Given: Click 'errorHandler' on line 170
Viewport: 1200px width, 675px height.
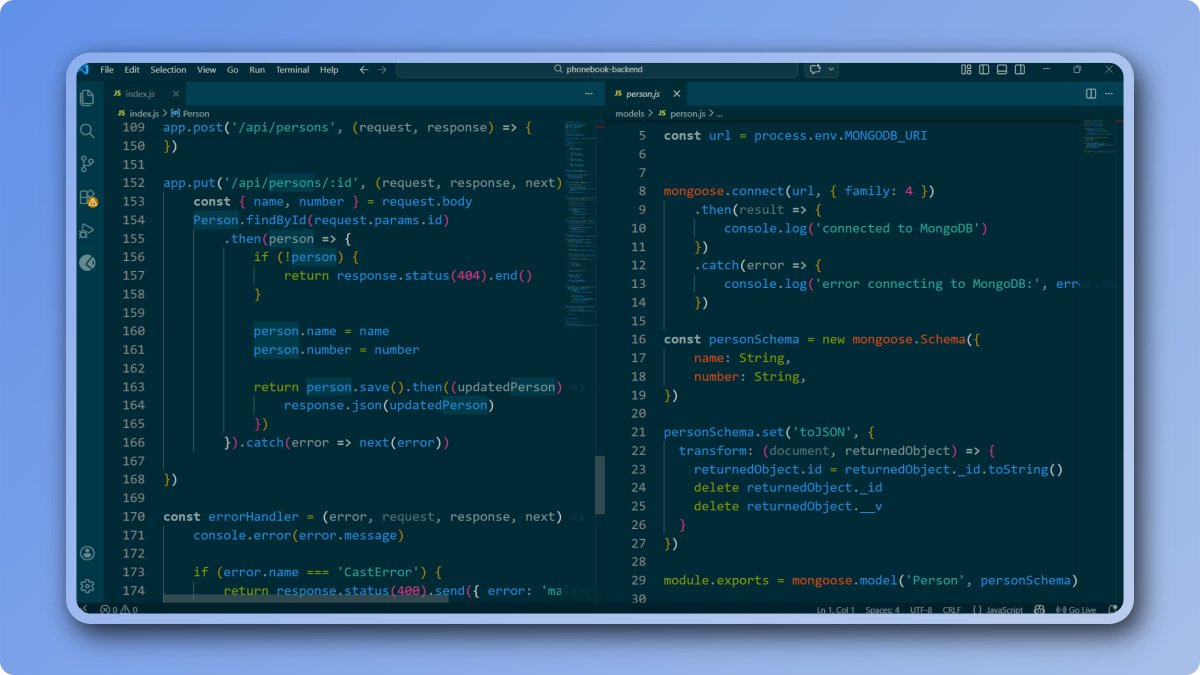Looking at the screenshot, I should click(x=253, y=517).
